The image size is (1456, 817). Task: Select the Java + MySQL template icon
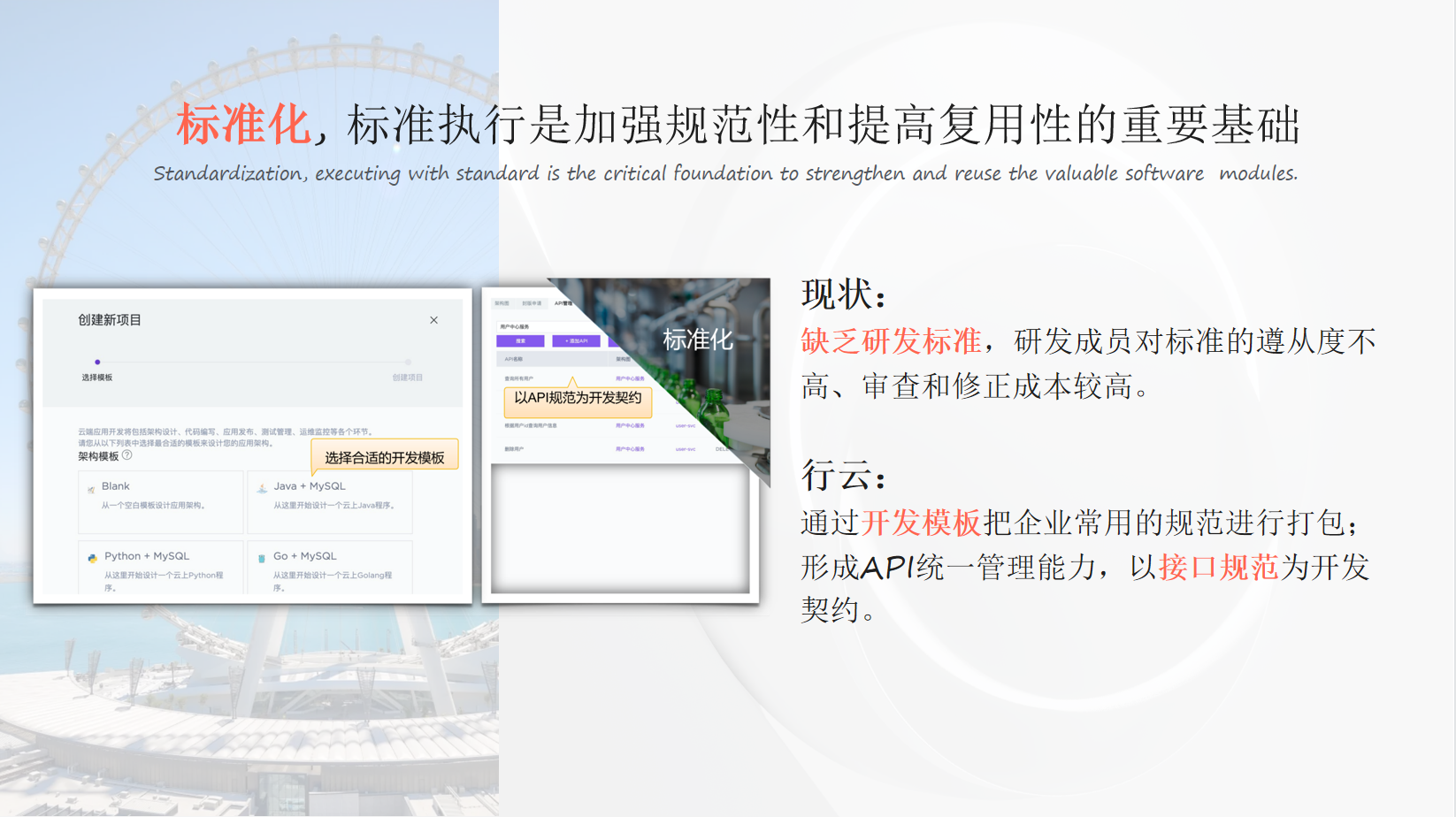click(263, 489)
